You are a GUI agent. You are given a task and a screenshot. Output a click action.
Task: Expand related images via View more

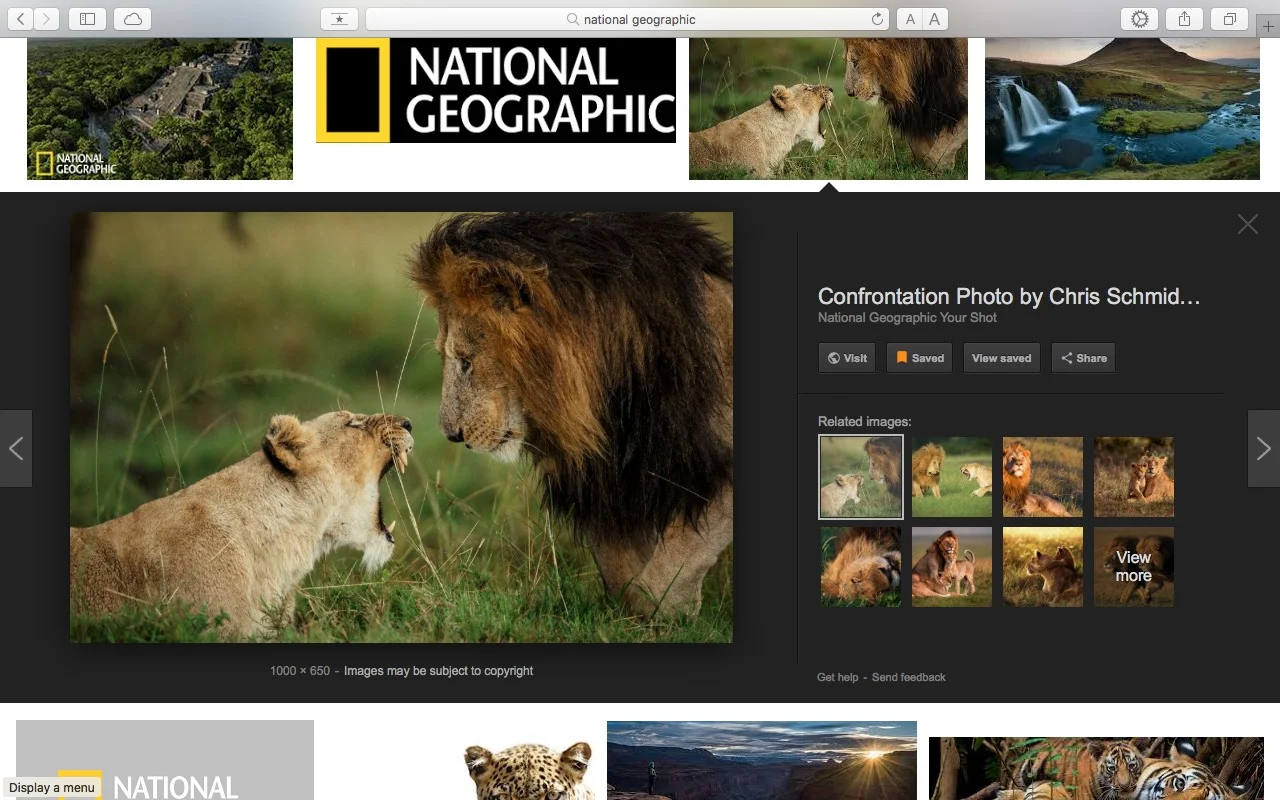1133,567
